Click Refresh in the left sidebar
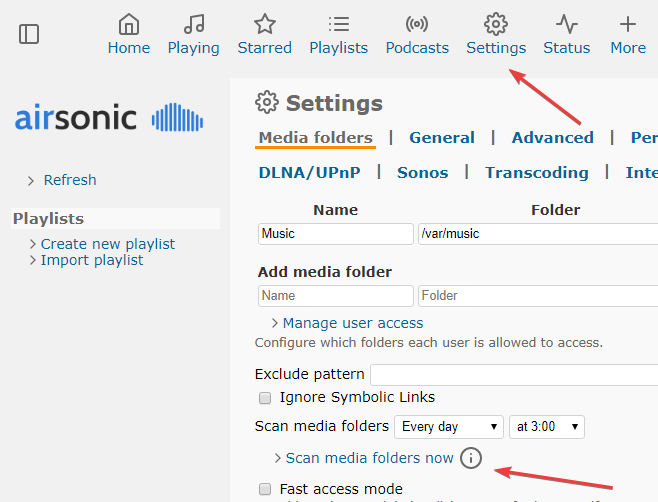The width and height of the screenshot is (658, 502). (70, 180)
